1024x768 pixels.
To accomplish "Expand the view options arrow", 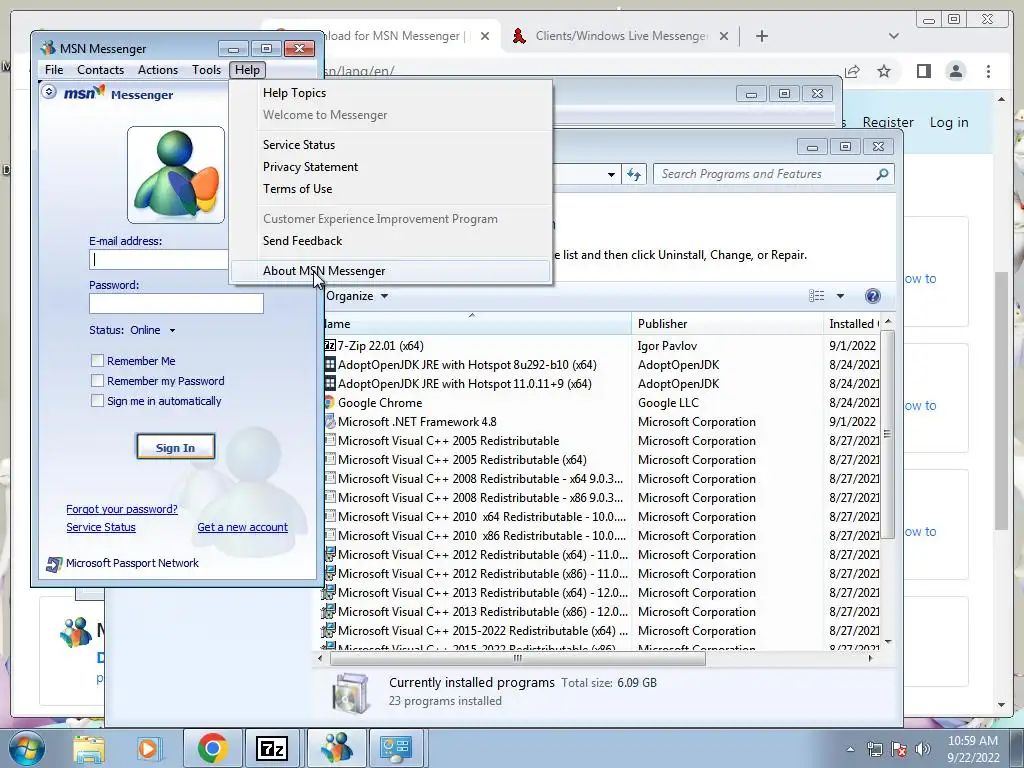I will tap(840, 296).
